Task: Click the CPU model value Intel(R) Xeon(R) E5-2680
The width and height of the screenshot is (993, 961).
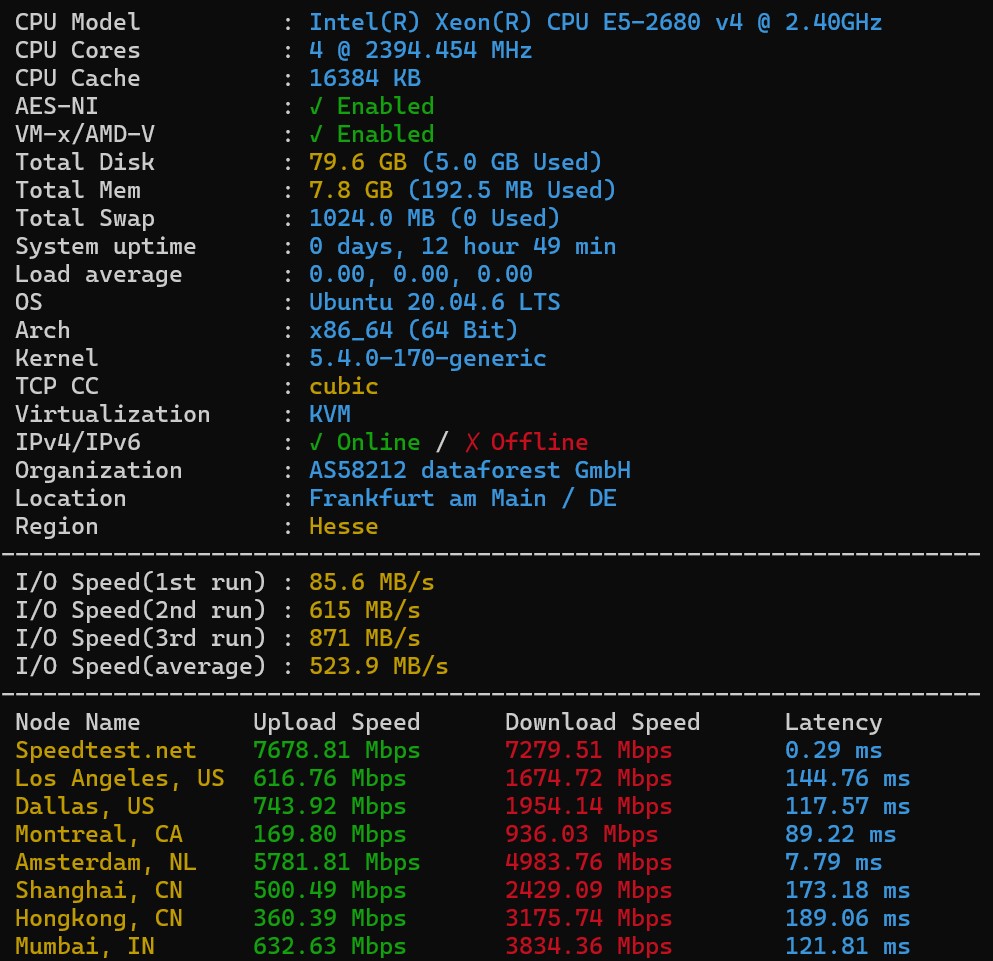Action: coord(595,23)
